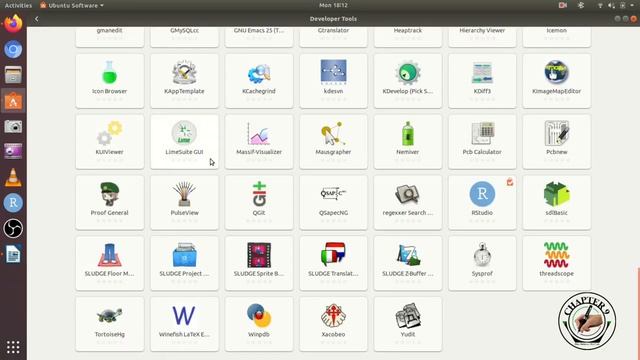The width and height of the screenshot is (640, 360).
Task: Select the Yudit editor tile
Action: tap(408, 324)
